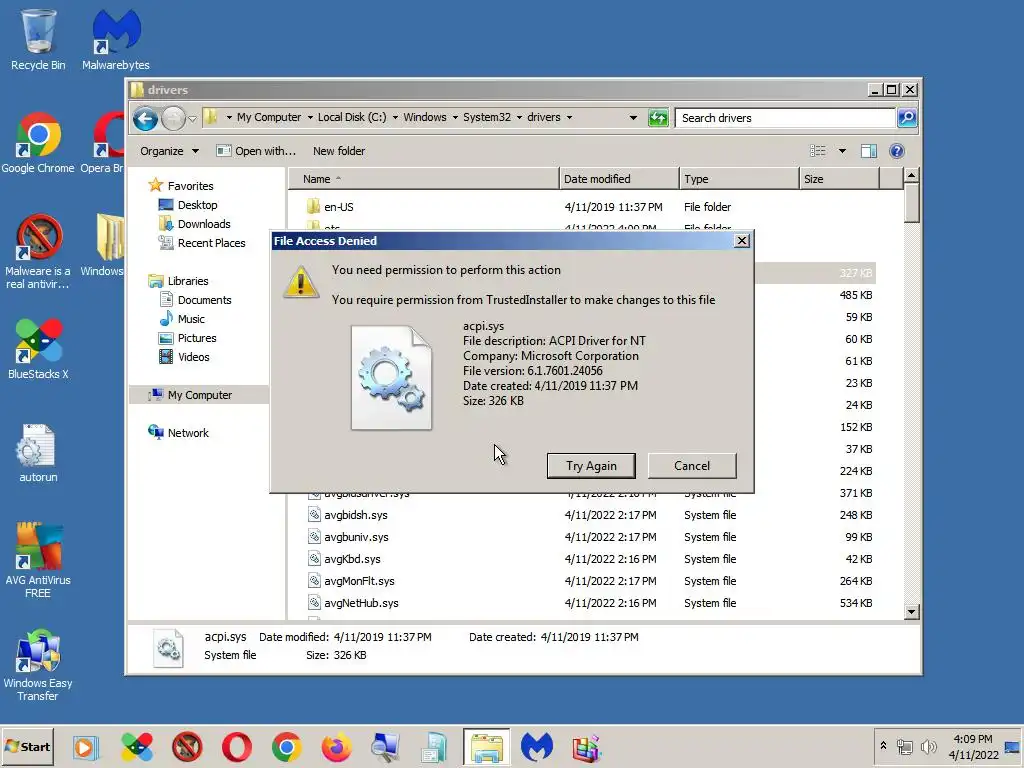
Task: Open Windows Media Player from the taskbar
Action: click(85, 747)
